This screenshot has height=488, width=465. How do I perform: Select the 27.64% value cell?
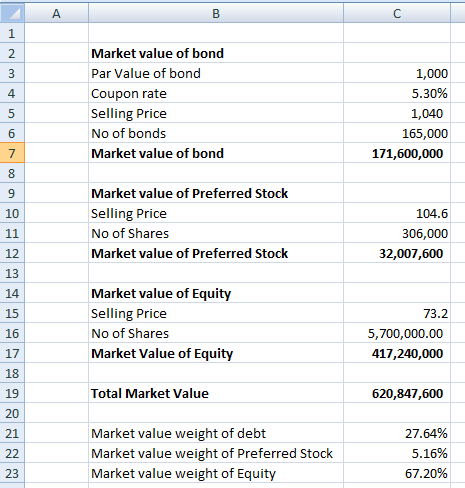397,433
